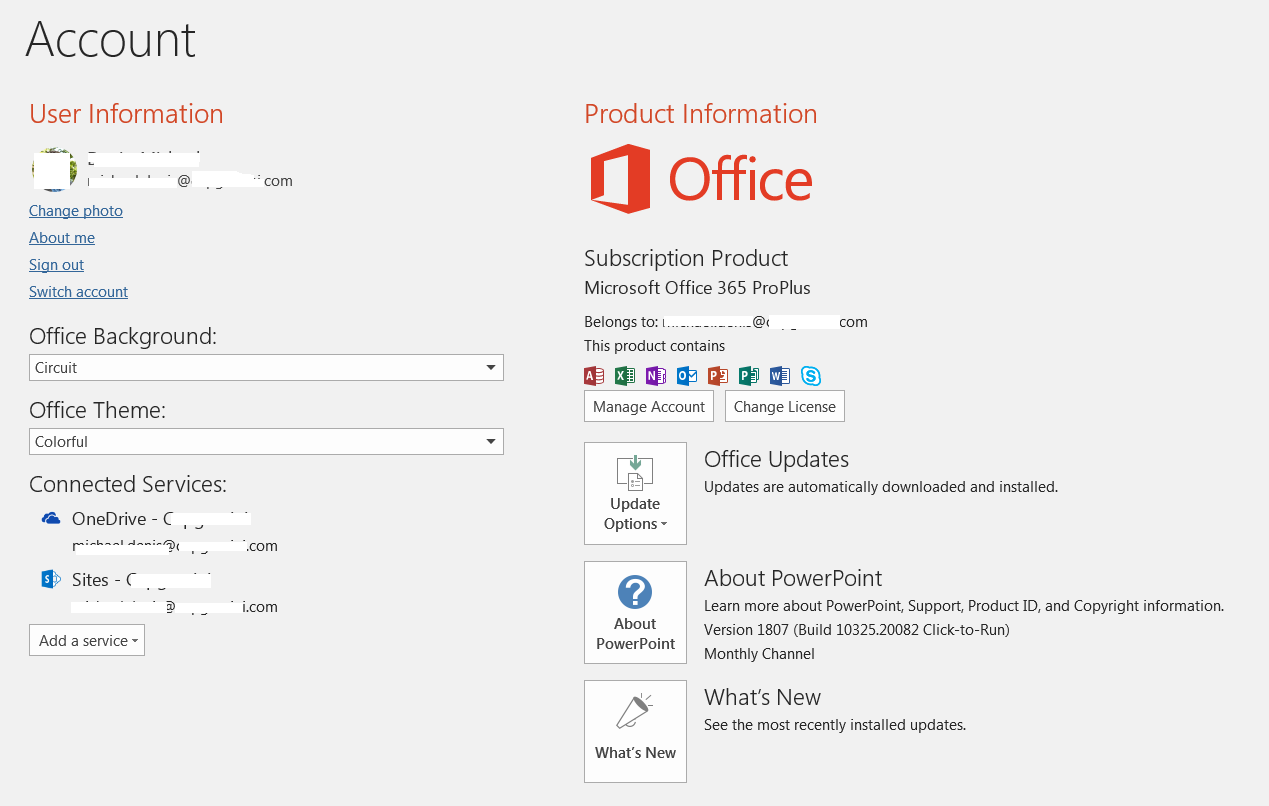
Task: Open the Office Theme dropdown
Action: tap(266, 442)
